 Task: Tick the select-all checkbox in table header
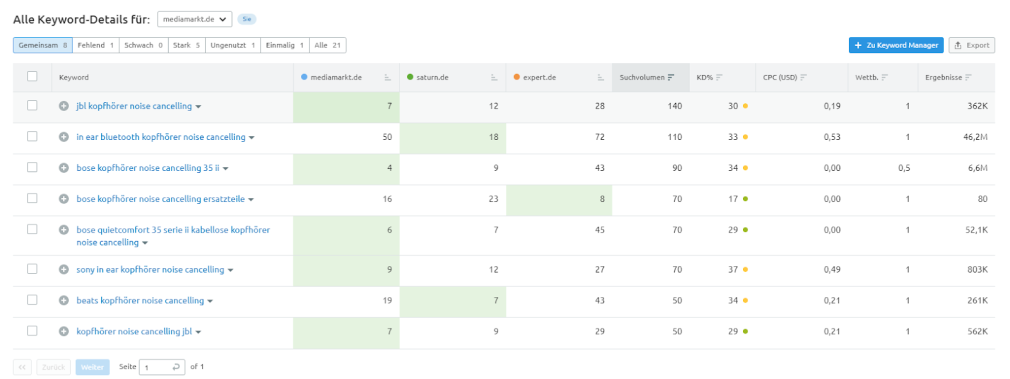[x=32, y=77]
